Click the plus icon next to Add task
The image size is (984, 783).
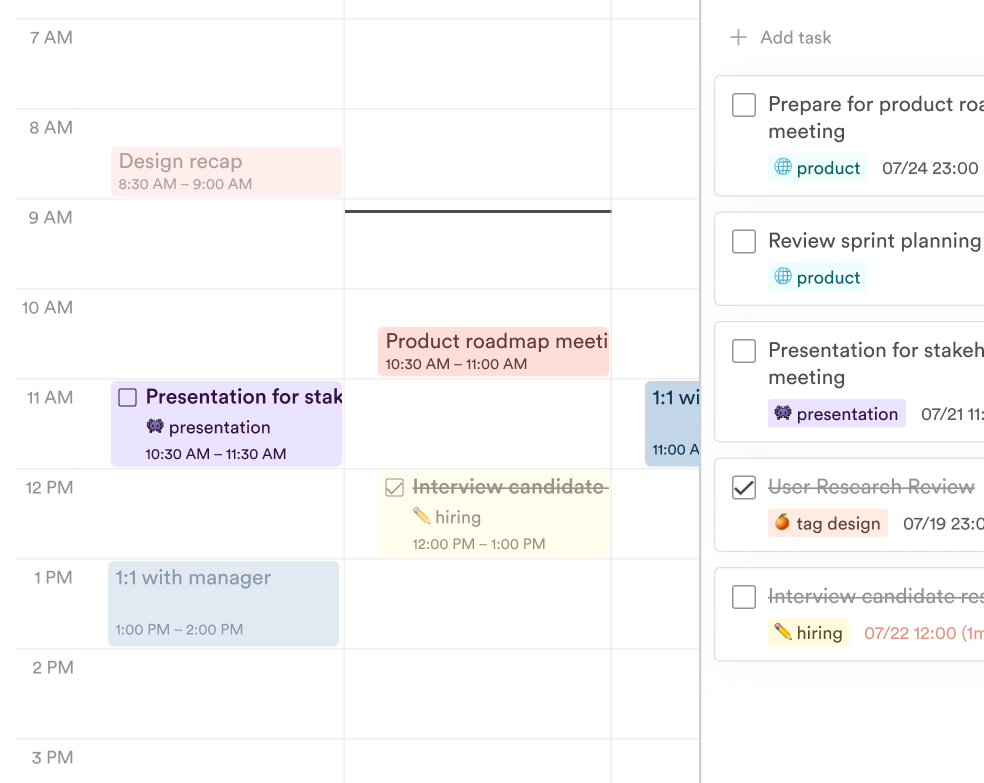[738, 37]
